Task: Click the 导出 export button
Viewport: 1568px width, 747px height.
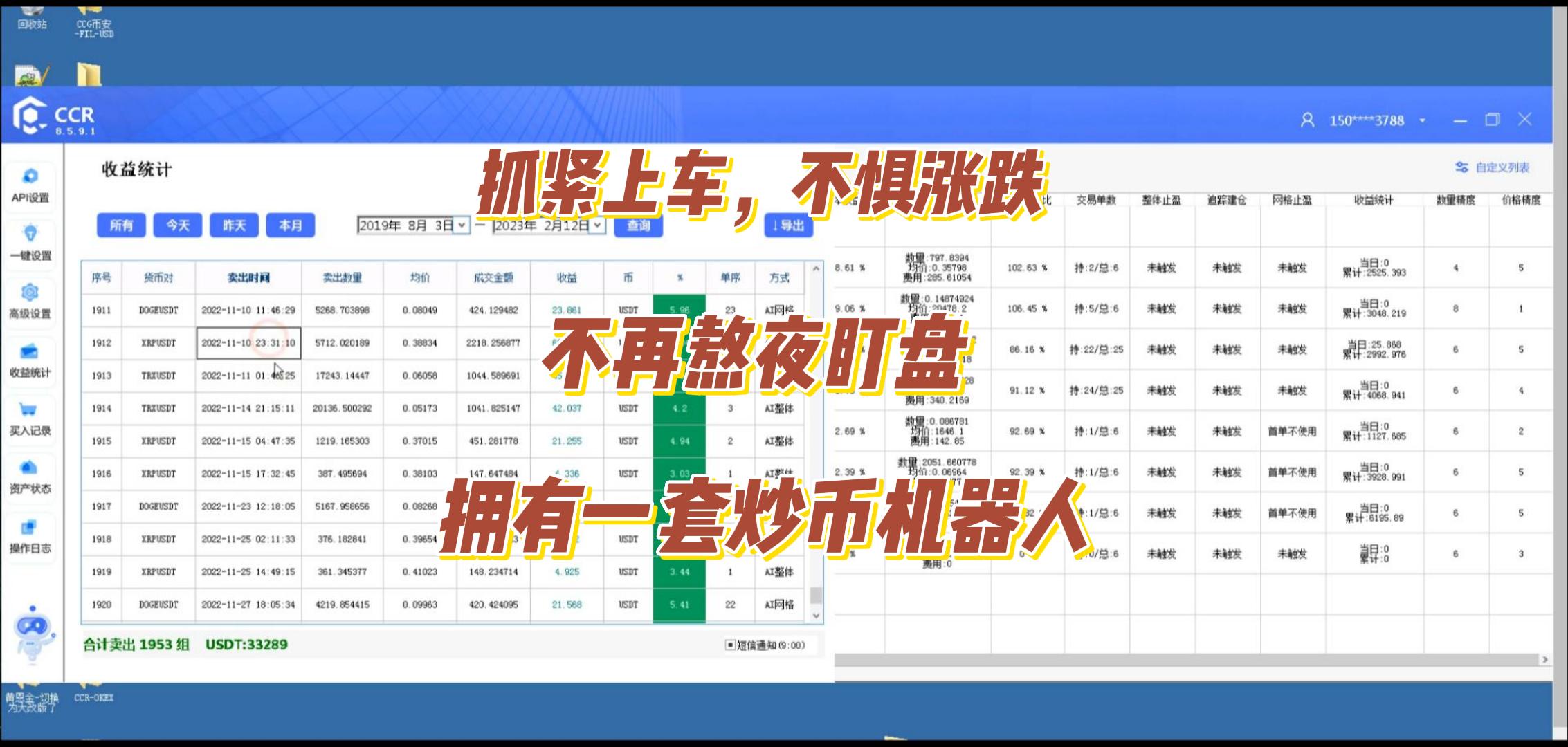Action: pos(788,225)
